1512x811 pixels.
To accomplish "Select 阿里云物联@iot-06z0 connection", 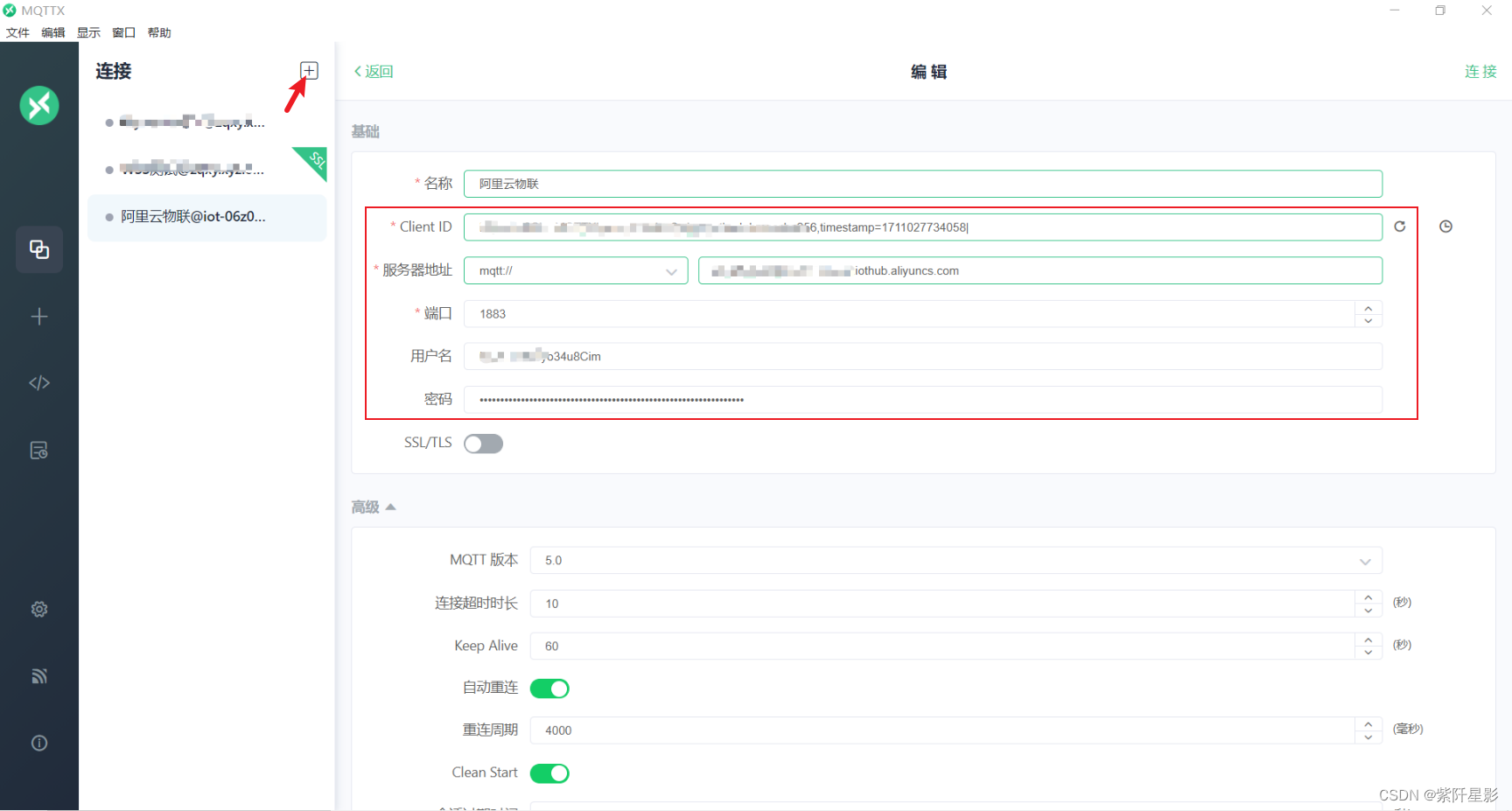I will click(x=206, y=217).
